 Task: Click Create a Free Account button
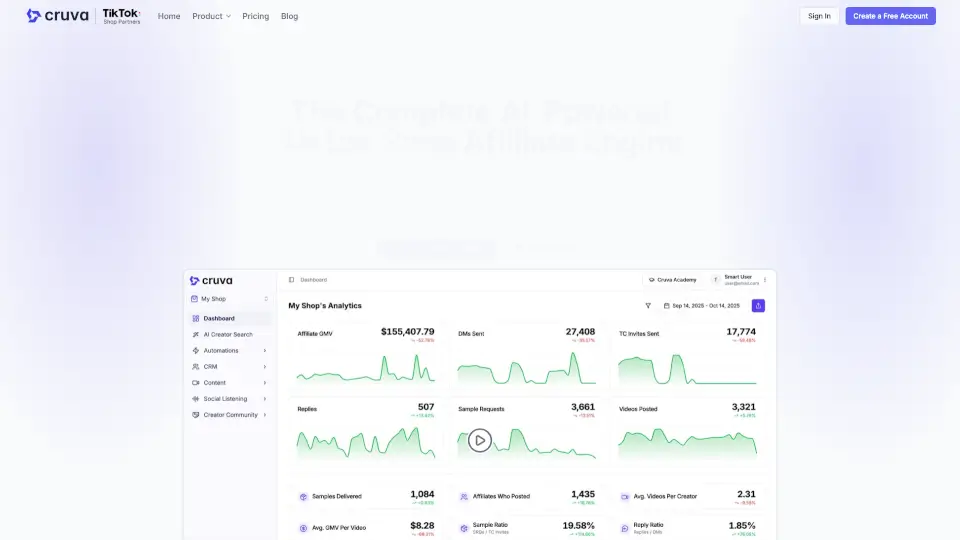(x=890, y=16)
